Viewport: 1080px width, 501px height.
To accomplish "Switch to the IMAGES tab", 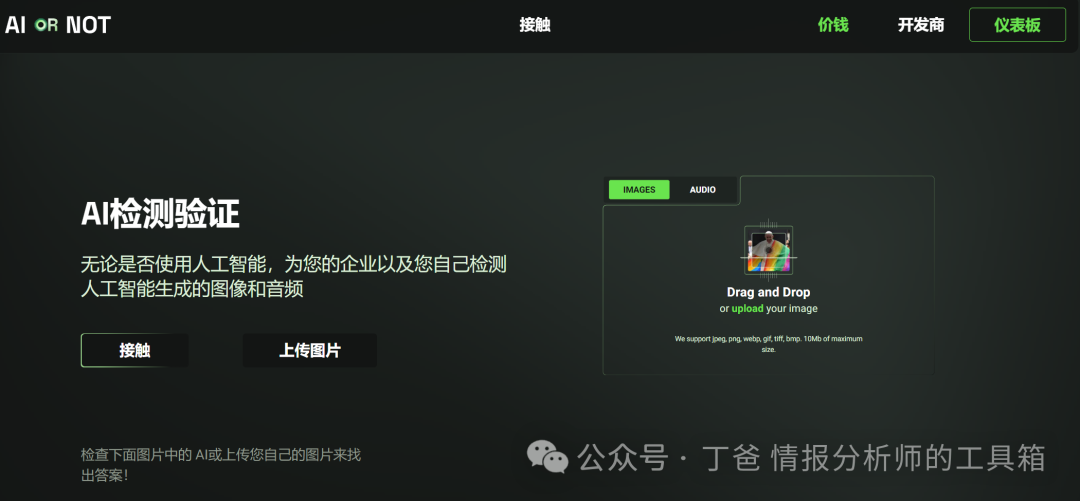I will [639, 190].
